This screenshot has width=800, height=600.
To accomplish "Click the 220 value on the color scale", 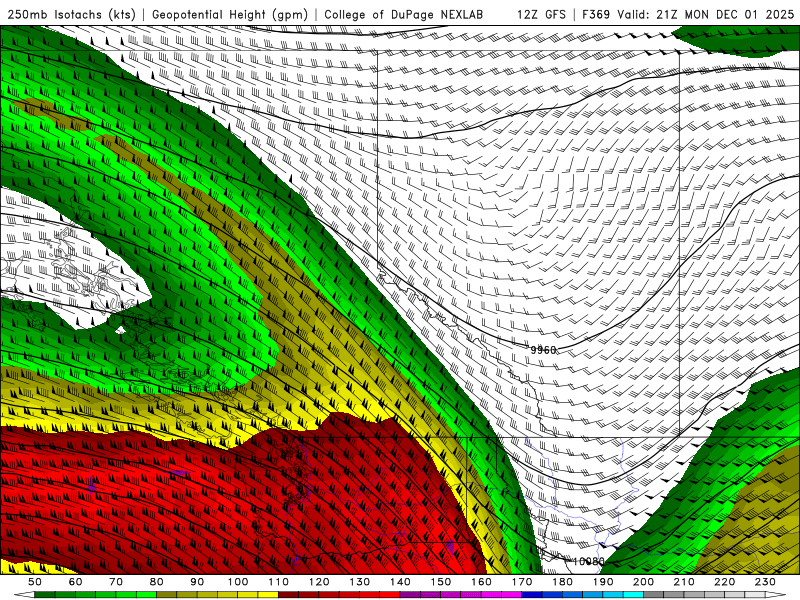I will (x=724, y=582).
